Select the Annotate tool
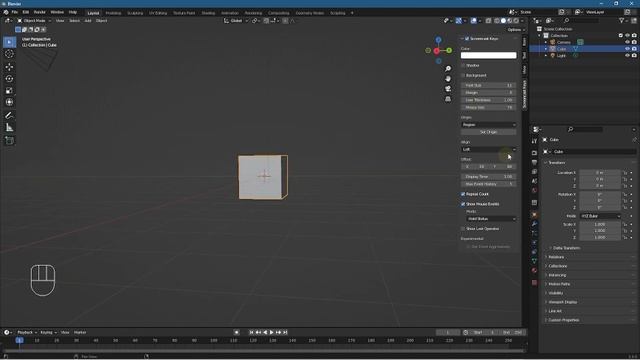 coord(9,116)
